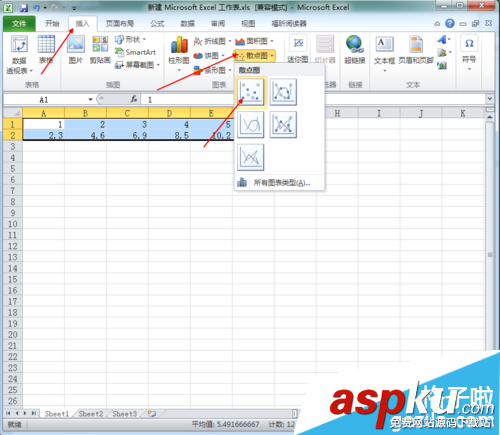
Task: Open the Area chart dropdown
Action: coord(254,41)
